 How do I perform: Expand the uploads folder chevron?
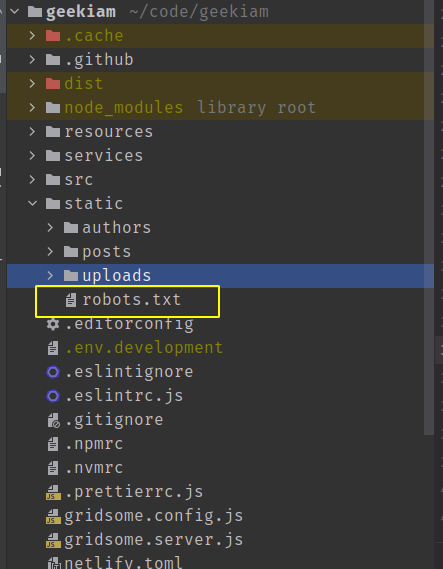[50, 275]
